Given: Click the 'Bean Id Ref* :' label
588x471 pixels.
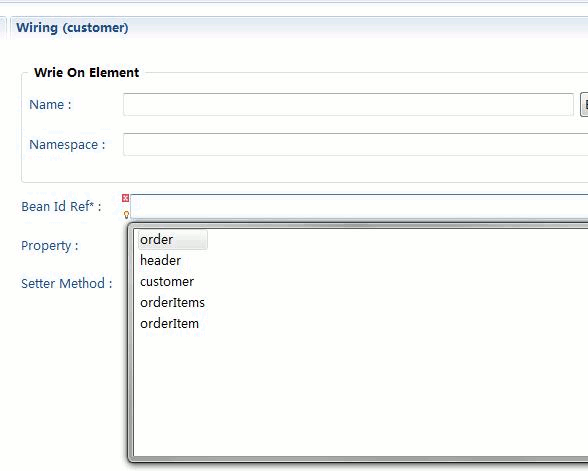Looking at the screenshot, I should click(x=61, y=207).
